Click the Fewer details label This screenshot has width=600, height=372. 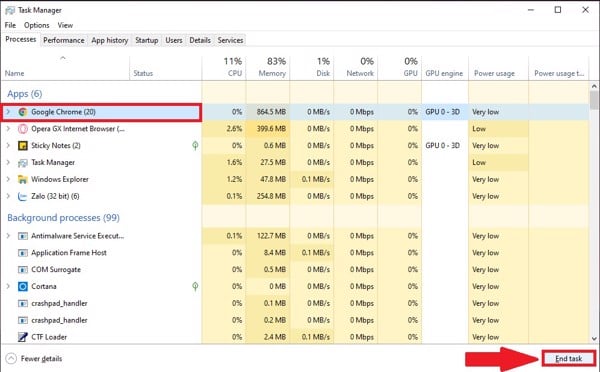[41, 359]
